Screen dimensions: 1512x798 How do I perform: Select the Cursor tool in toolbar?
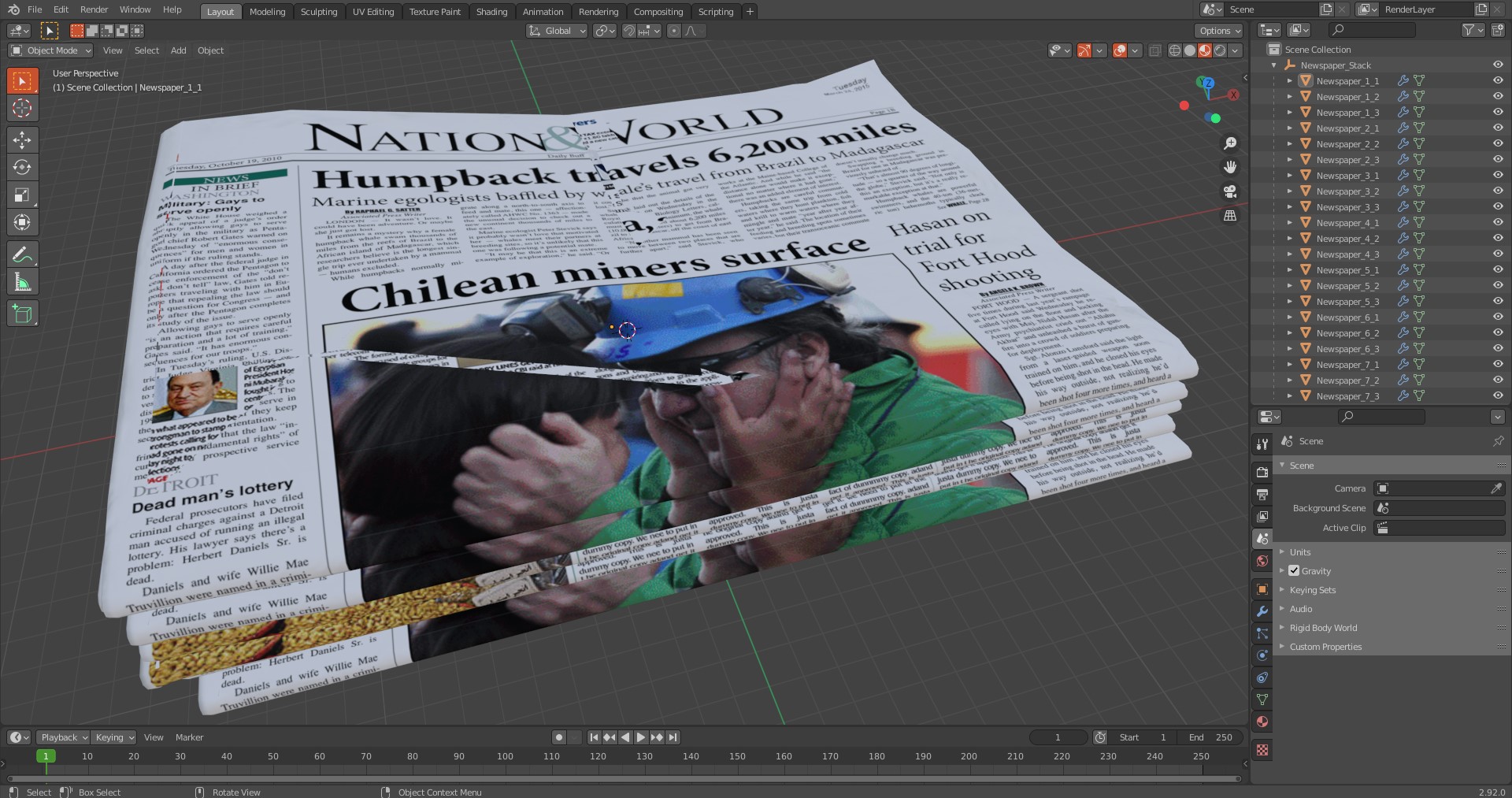22,109
